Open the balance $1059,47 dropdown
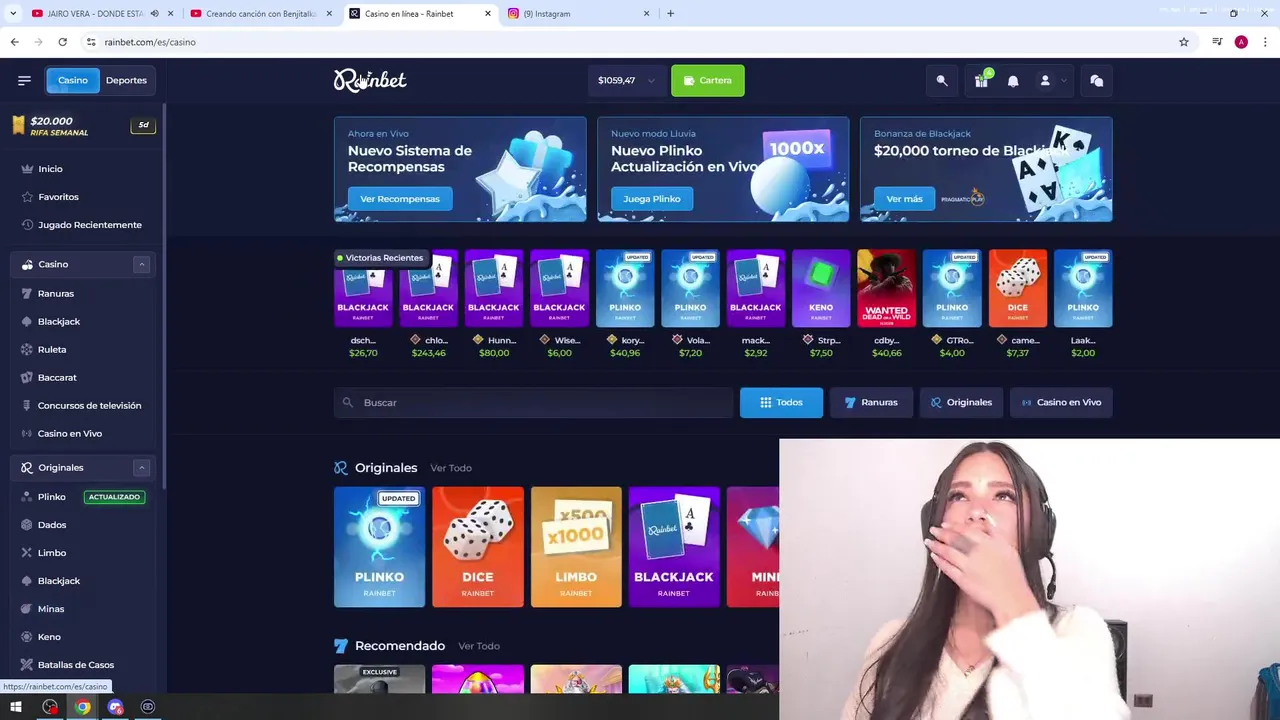1280x720 pixels. tap(626, 80)
